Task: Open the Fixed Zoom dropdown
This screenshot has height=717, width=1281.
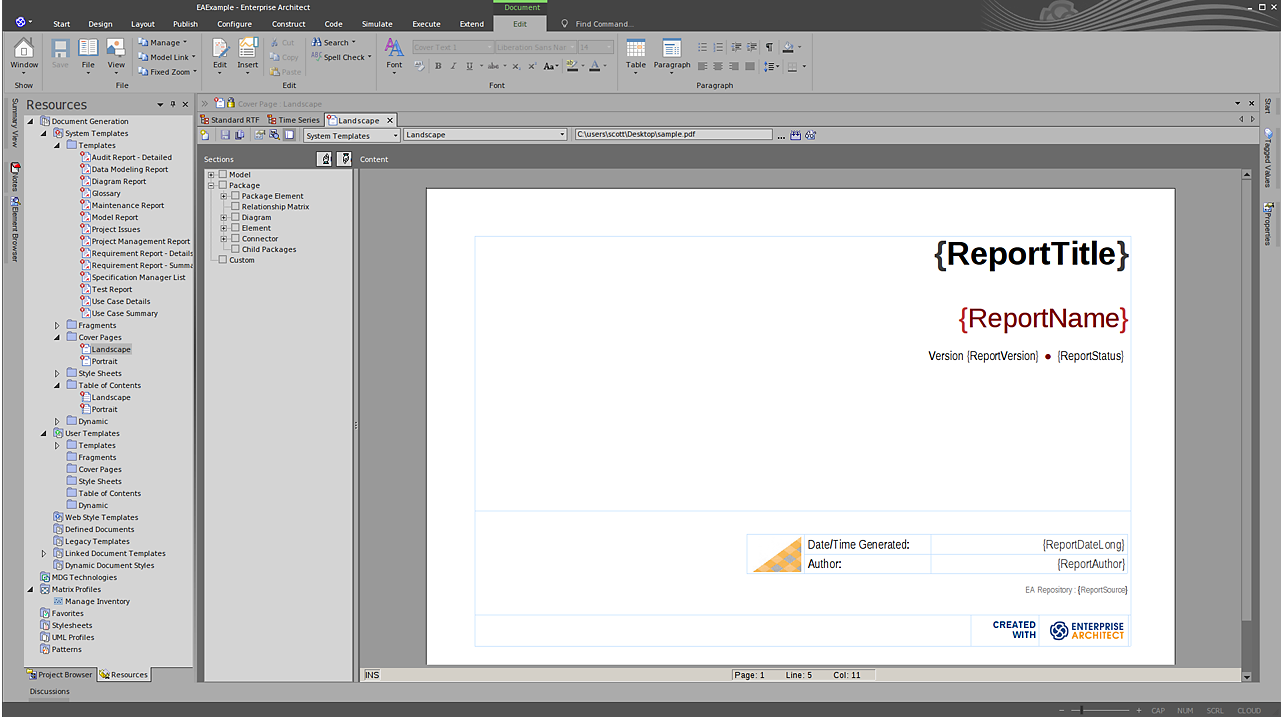Action: [x=167, y=72]
